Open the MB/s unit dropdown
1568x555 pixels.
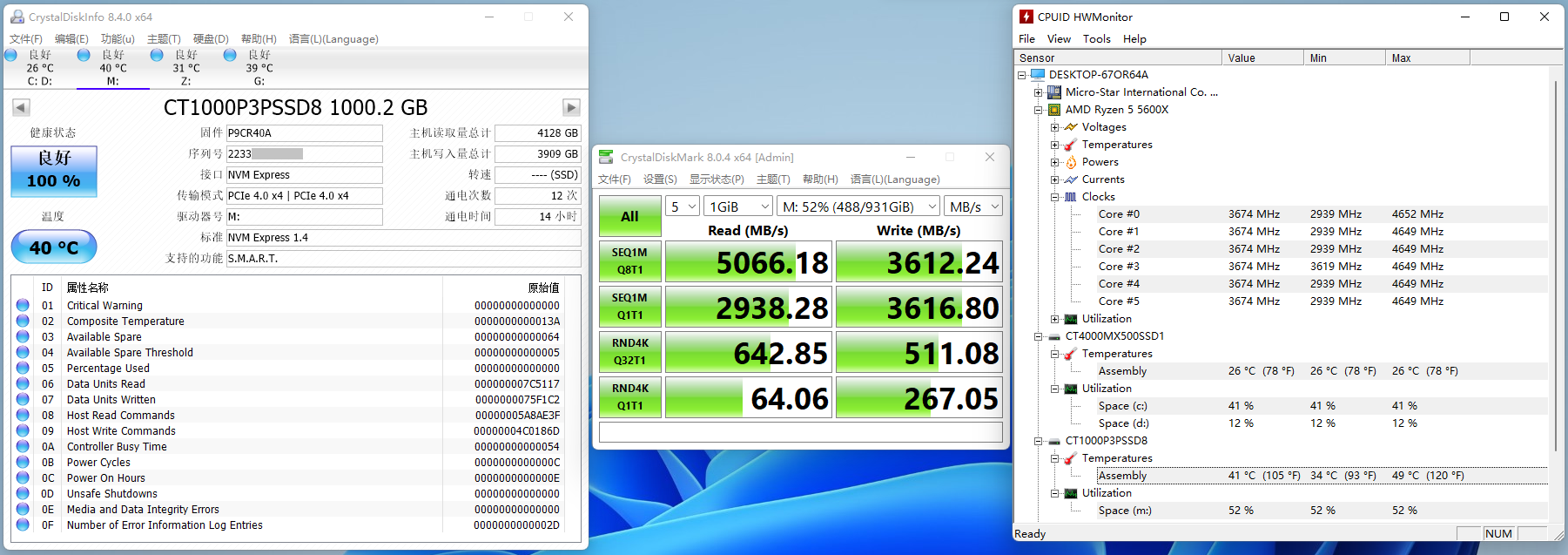973,206
